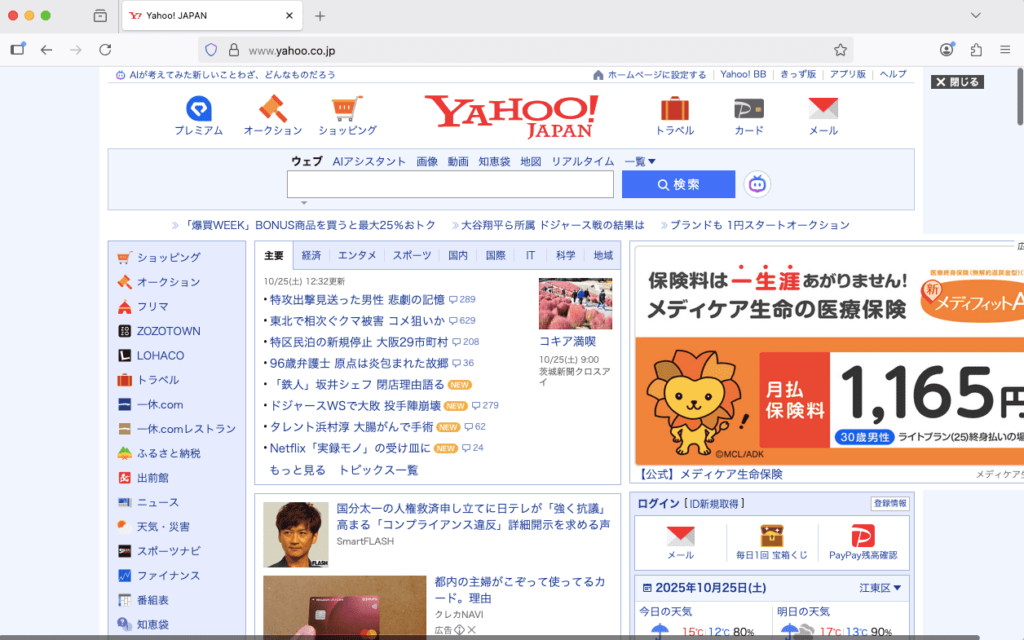
Task: Open the Shopping (ショッピング) cart icon in header
Action: pyautogui.click(x=347, y=108)
